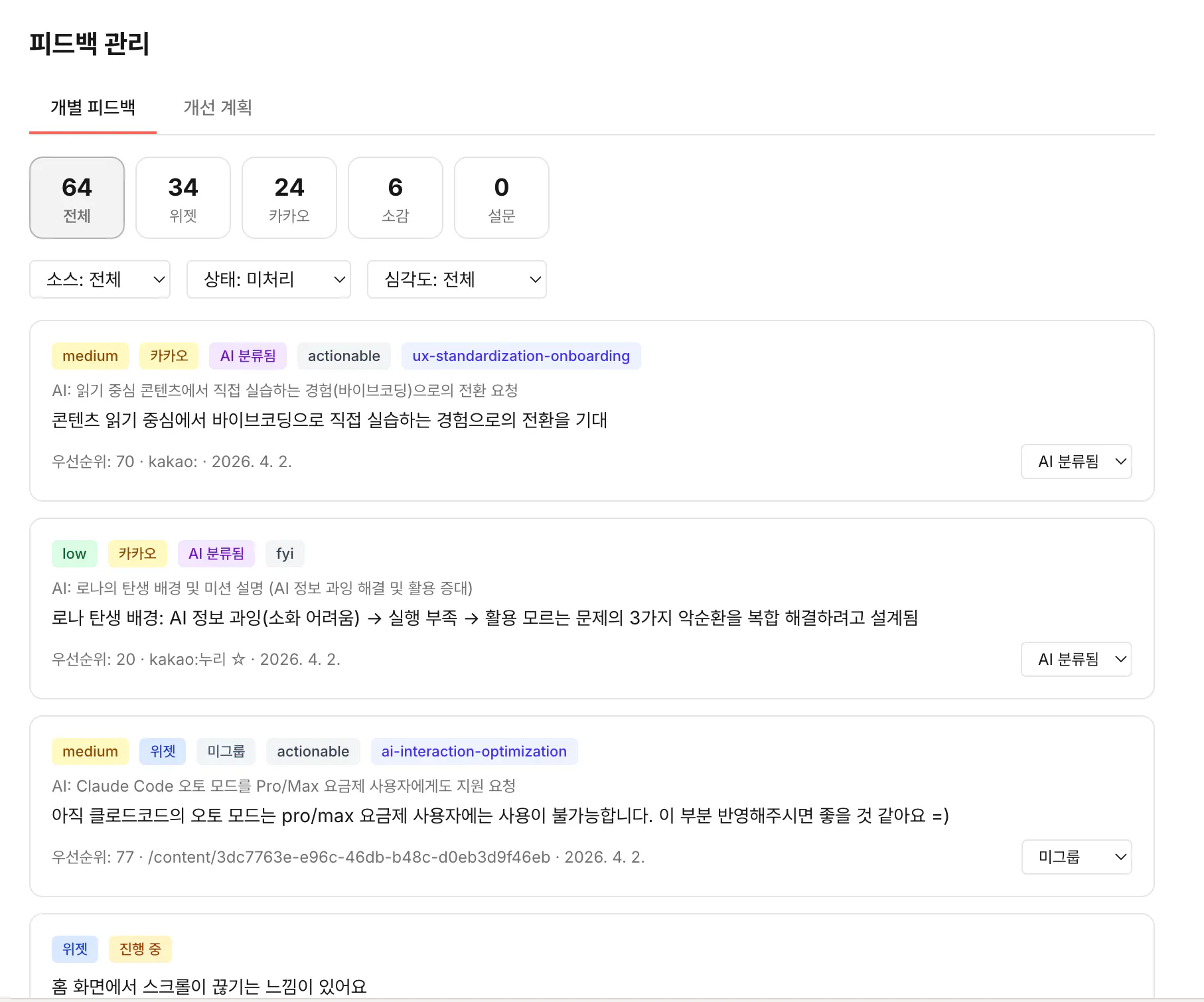Click the 위젯 badge on the 클로드코드 card
Screen dimensions: 1204x1002
[x=163, y=751]
